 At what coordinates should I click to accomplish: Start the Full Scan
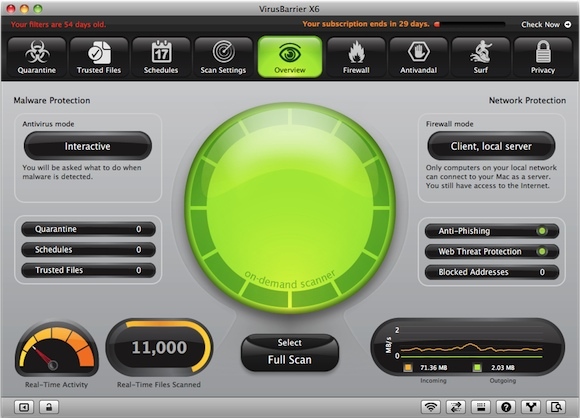pyautogui.click(x=290, y=360)
